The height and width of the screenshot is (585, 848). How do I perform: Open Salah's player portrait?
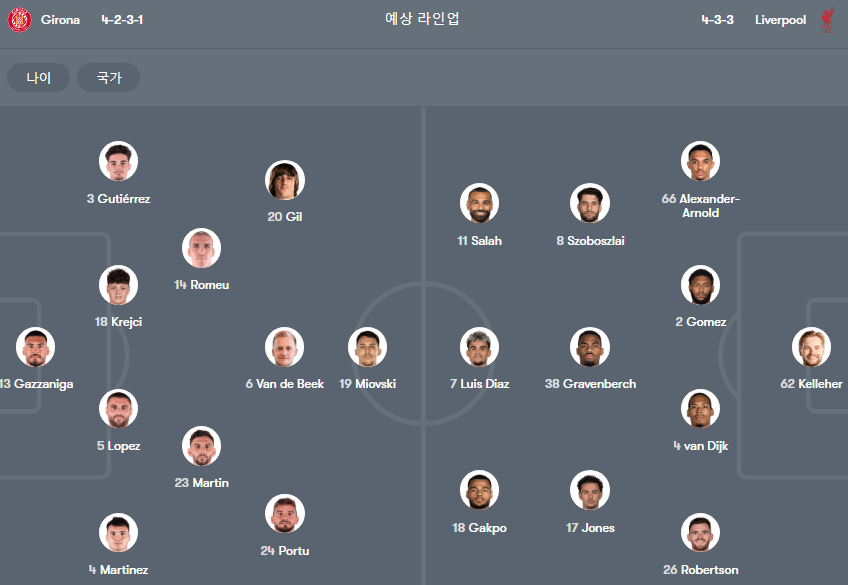(479, 203)
